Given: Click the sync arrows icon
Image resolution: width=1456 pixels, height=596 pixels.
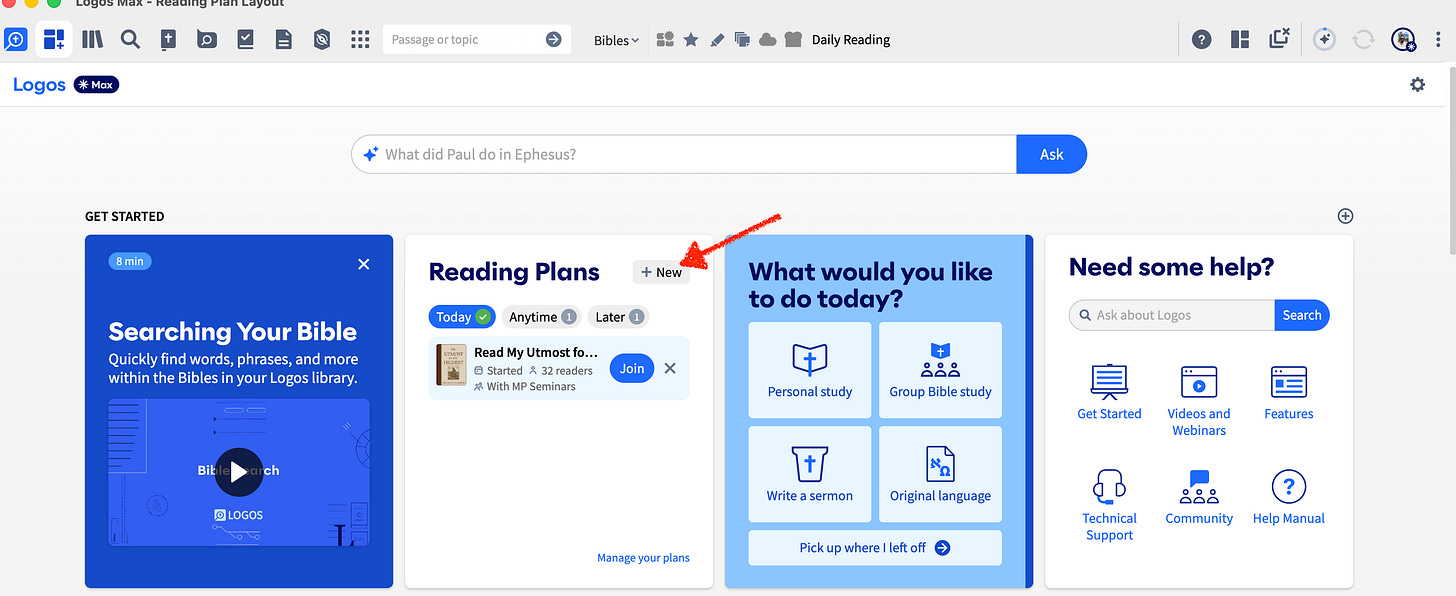Looking at the screenshot, I should tap(1363, 40).
